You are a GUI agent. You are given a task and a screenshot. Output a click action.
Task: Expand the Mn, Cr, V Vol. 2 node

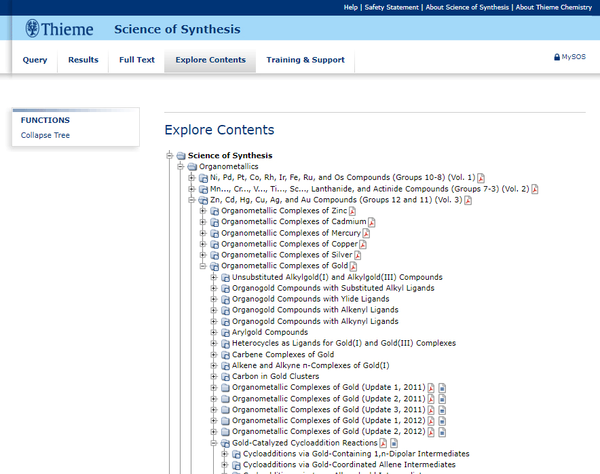pyautogui.click(x=192, y=189)
